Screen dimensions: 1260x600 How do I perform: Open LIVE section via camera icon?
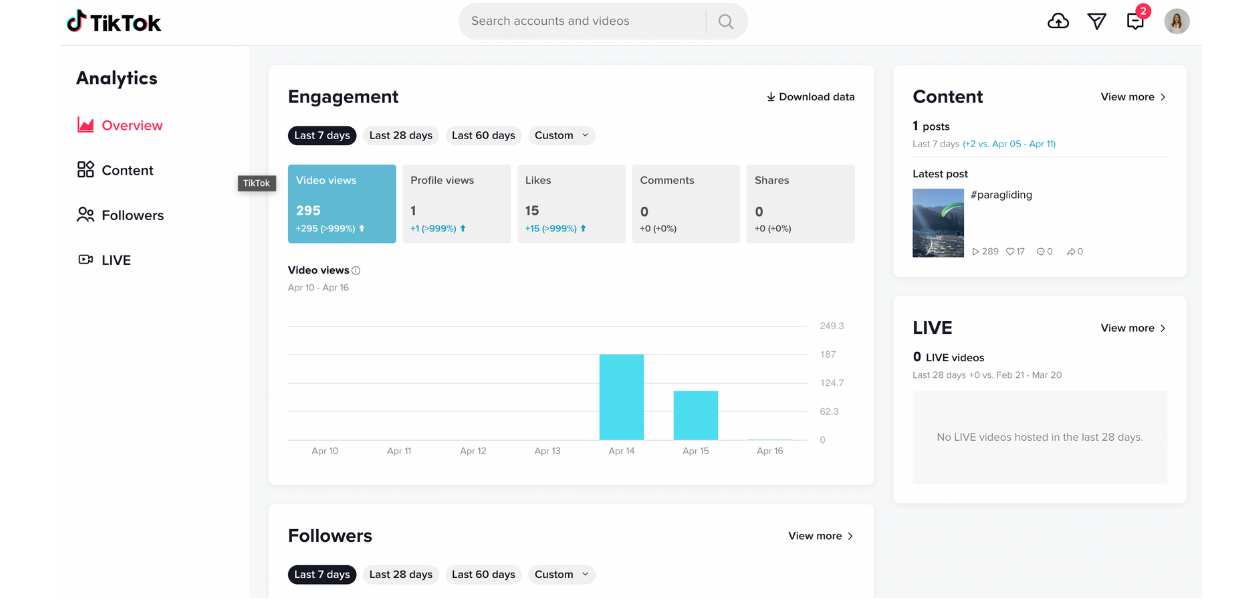86,260
